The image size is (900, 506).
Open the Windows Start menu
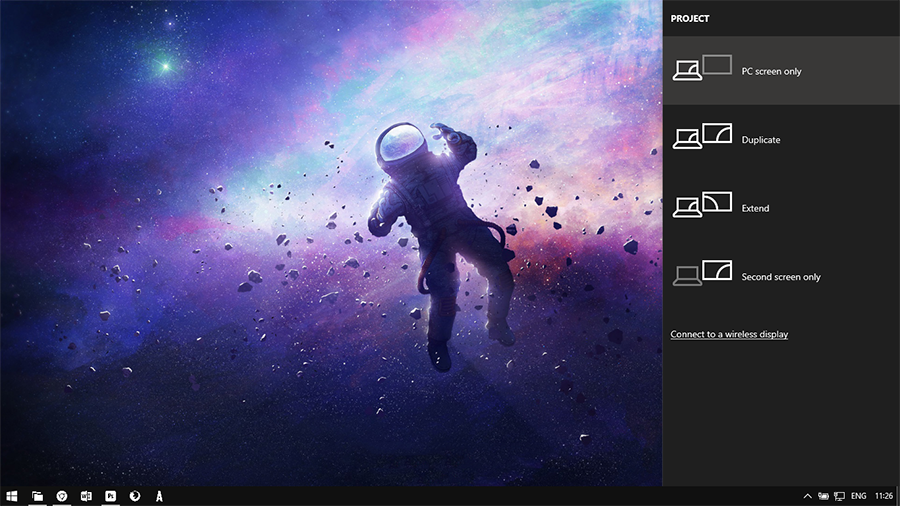11,496
